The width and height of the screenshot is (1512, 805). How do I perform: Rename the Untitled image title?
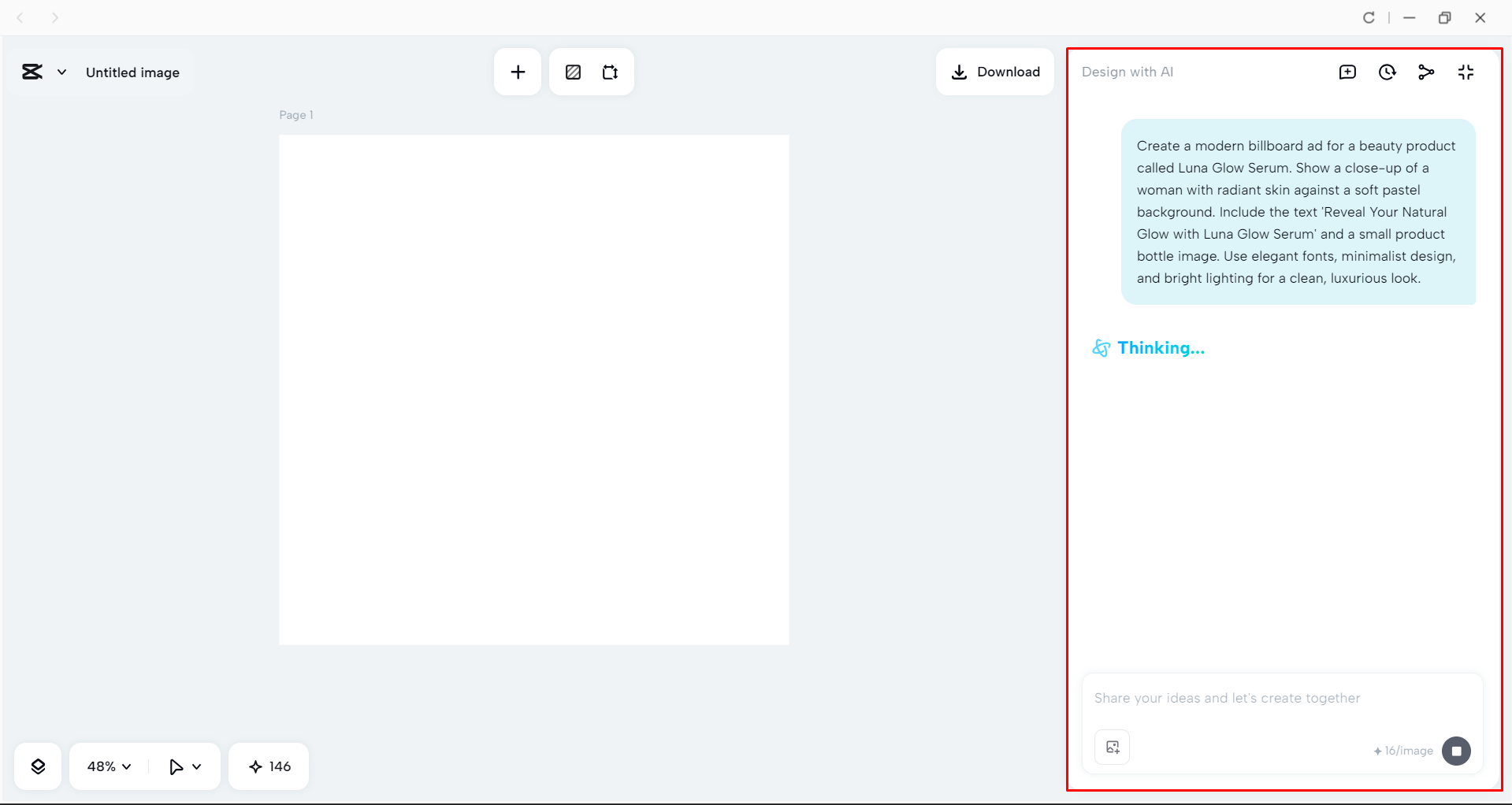tap(132, 72)
